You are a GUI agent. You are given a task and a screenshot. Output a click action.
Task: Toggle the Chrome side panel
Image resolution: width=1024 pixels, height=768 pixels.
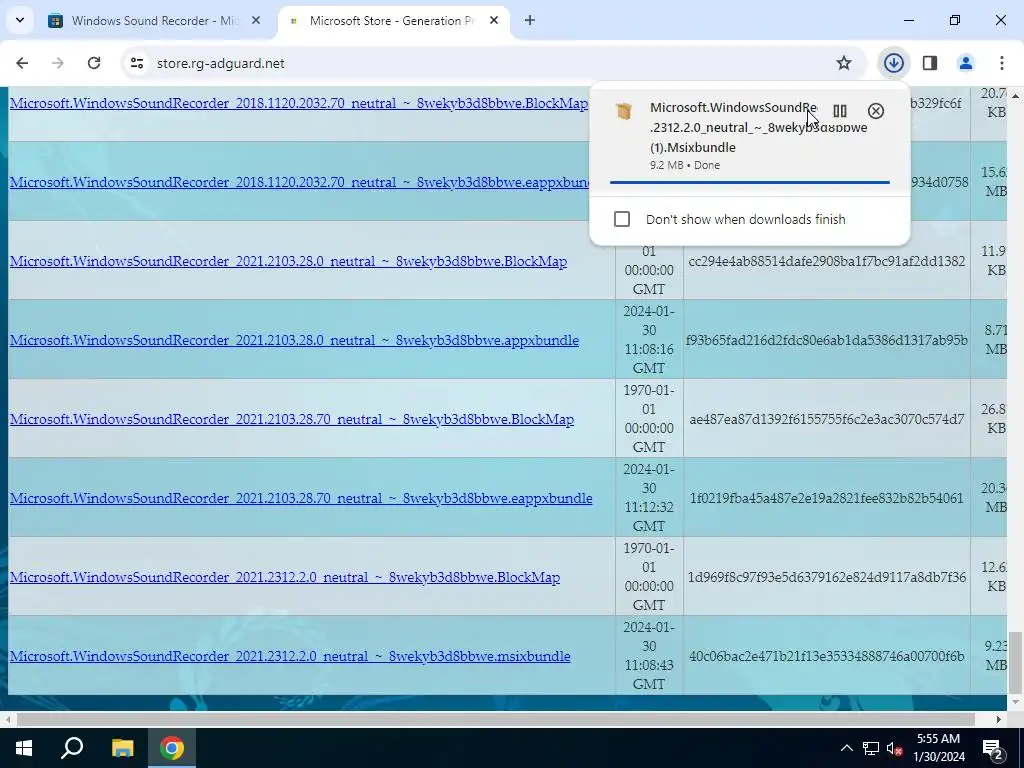coord(930,63)
